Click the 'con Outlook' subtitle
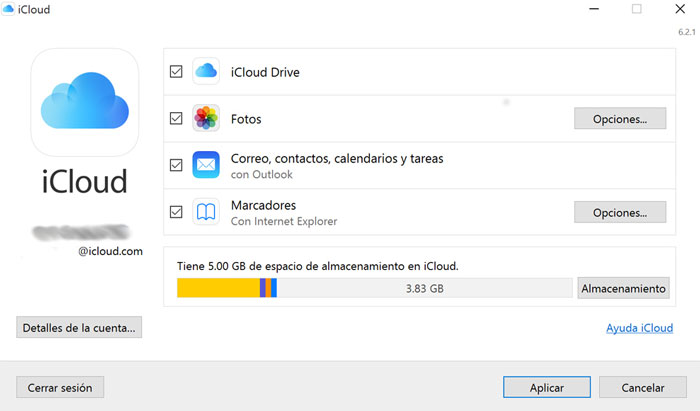This screenshot has width=700, height=411. tap(262, 174)
